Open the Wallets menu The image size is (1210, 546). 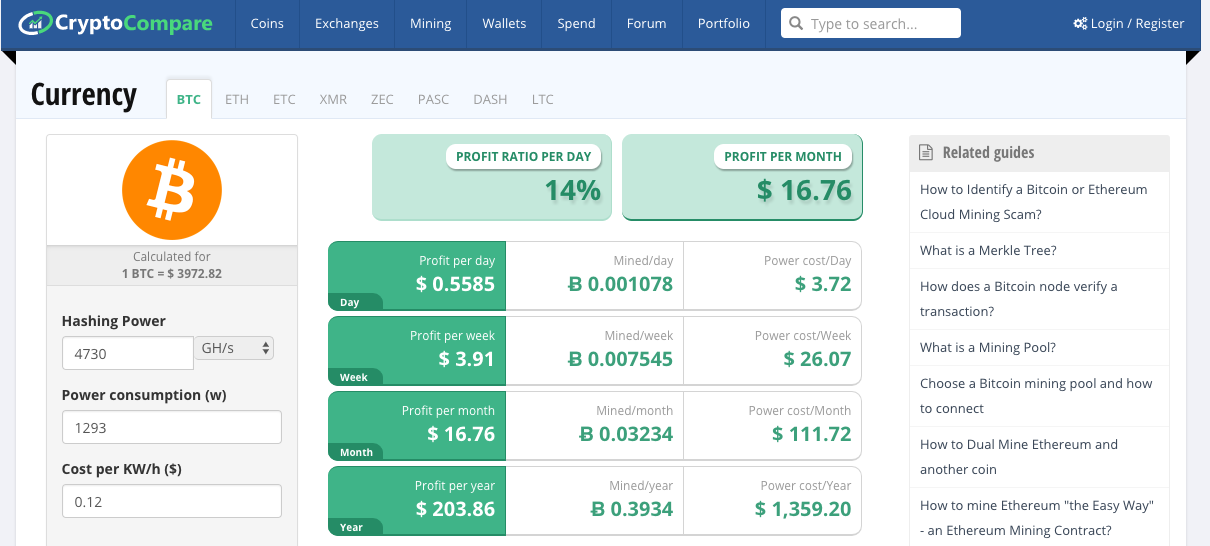[x=504, y=24]
